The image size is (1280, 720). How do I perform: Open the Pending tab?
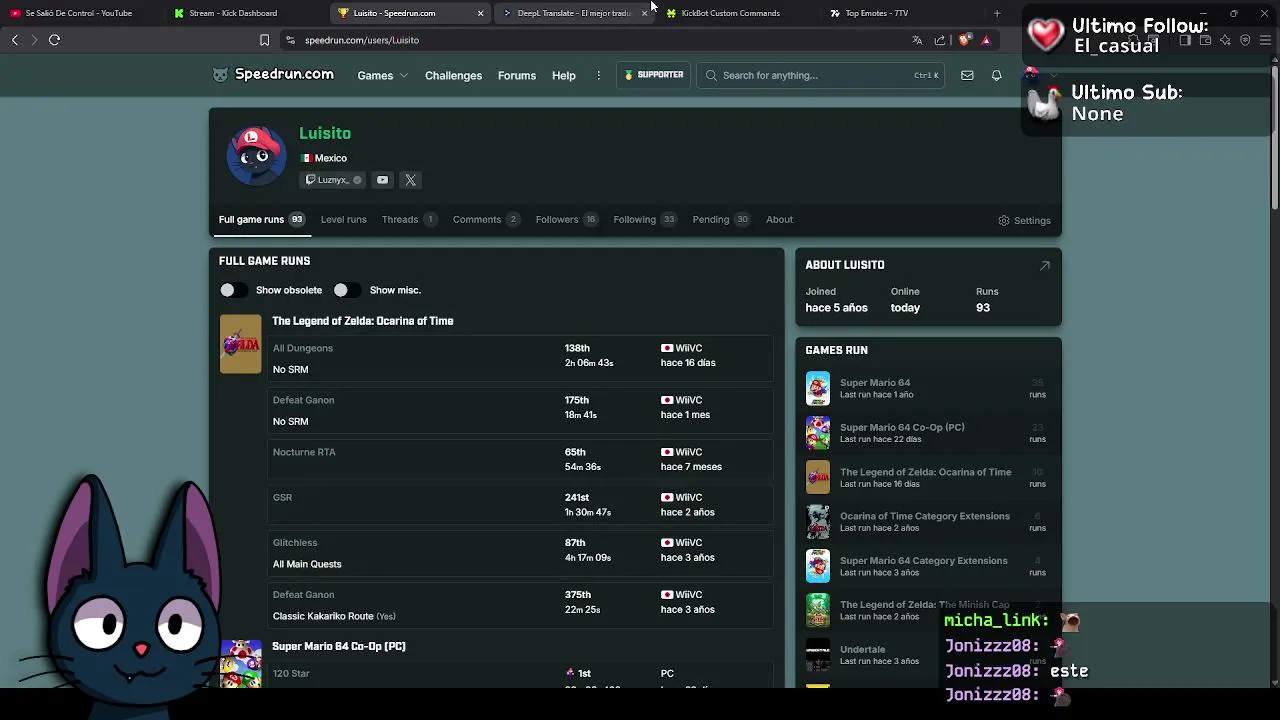click(721, 220)
